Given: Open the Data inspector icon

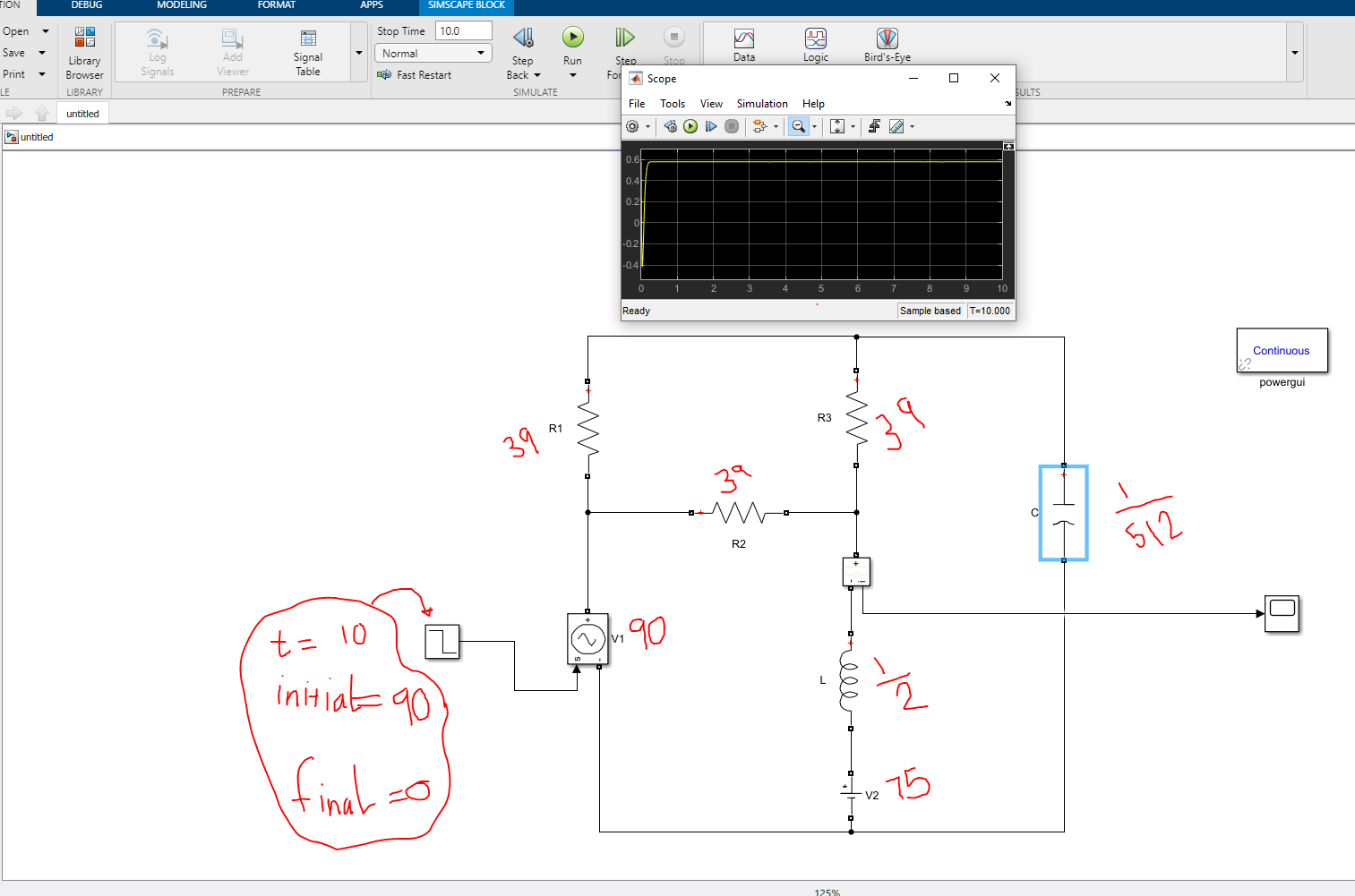Looking at the screenshot, I should [743, 40].
